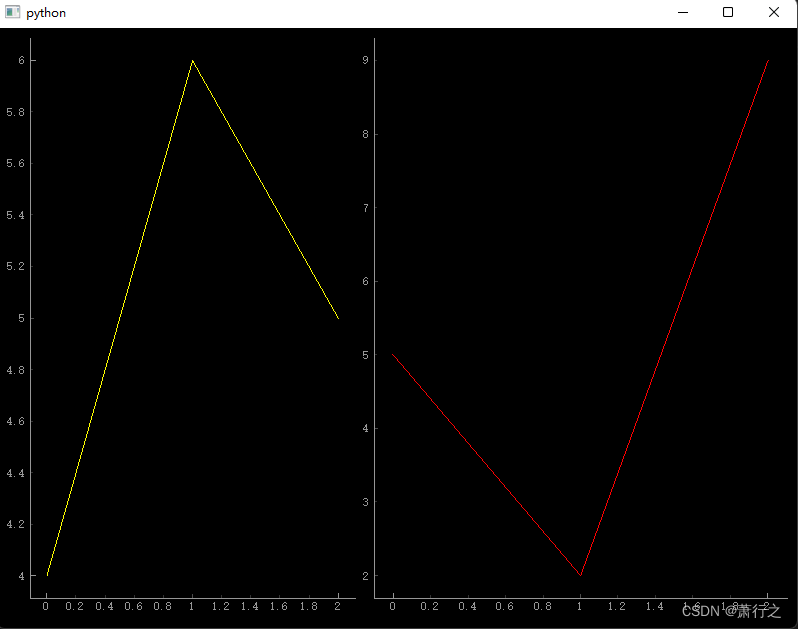
Task: Click the left plot x-axis label 0.2
Action: [75, 606]
